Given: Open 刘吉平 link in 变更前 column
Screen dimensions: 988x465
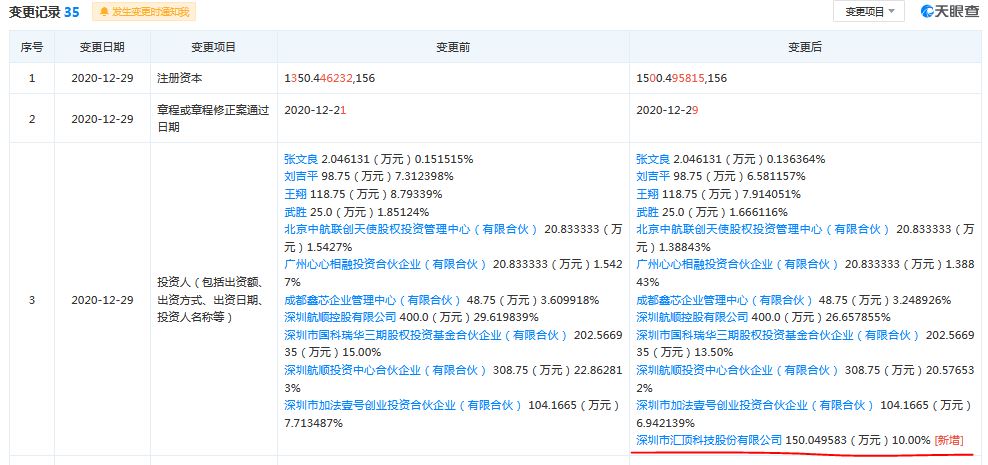Looking at the screenshot, I should [302, 176].
